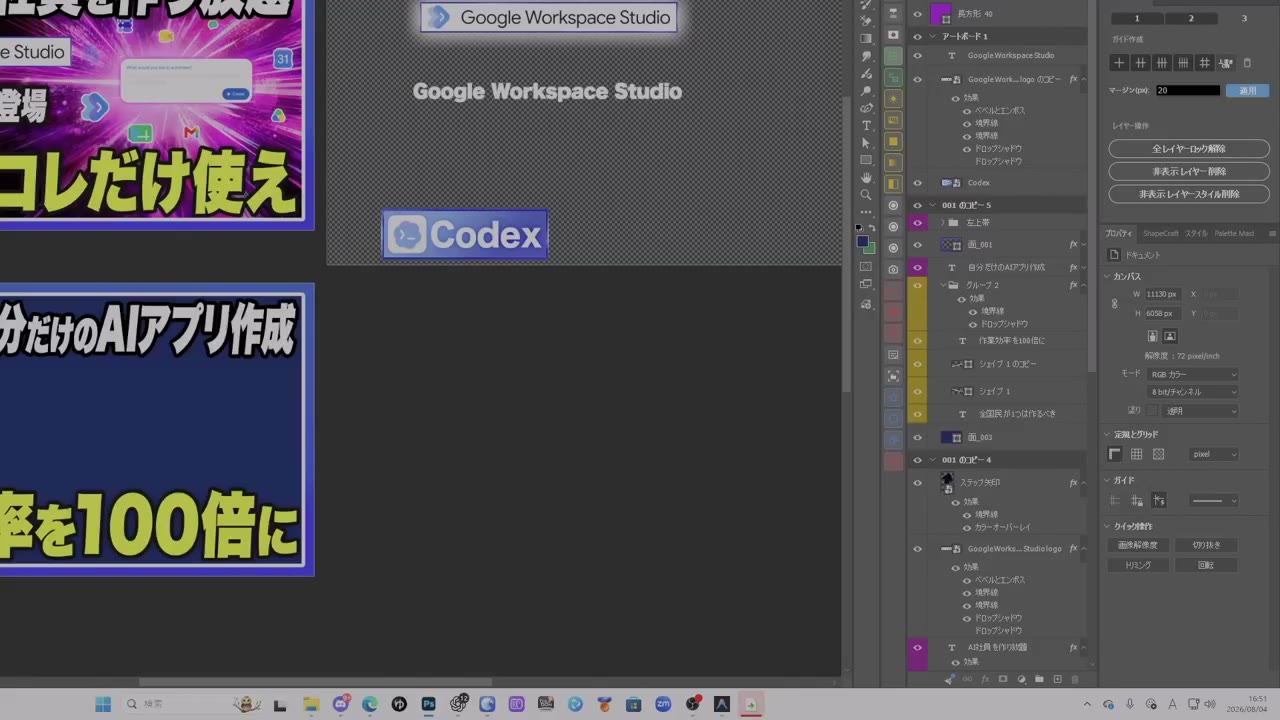Open the 塗り 透明 dropdown

pos(1201,411)
